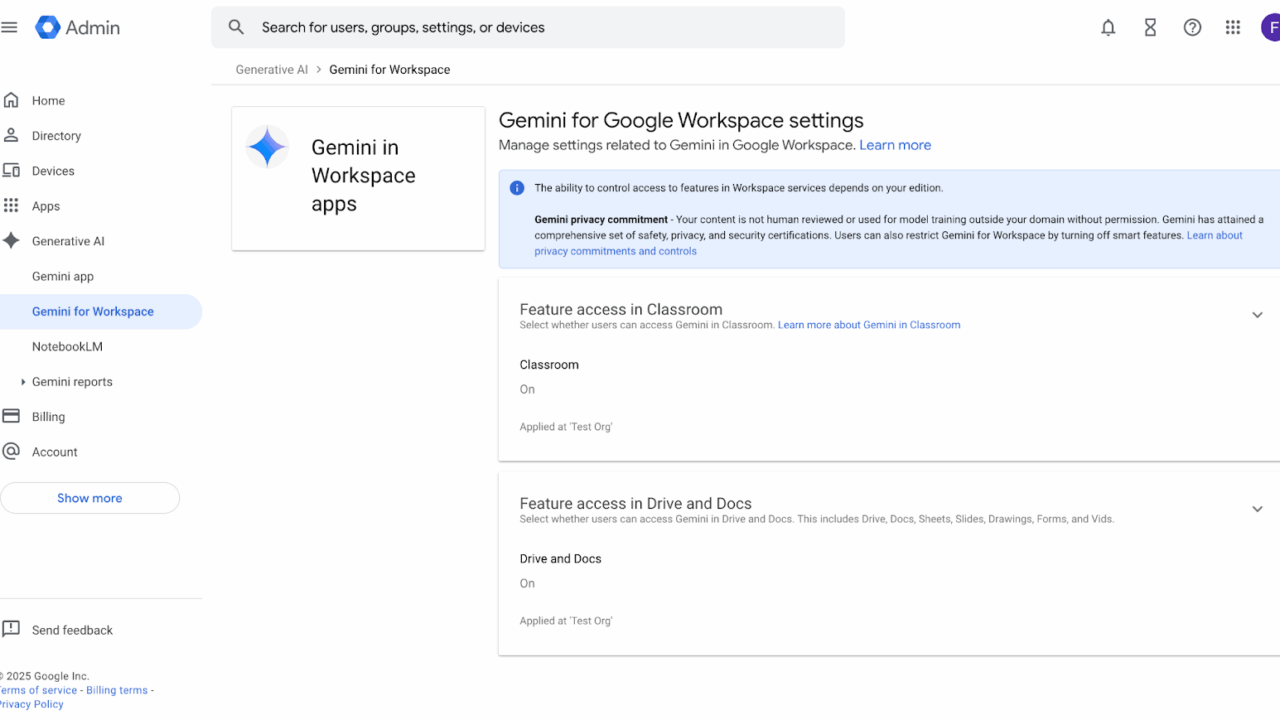
Task: Click Send feedback
Action: [72, 630]
